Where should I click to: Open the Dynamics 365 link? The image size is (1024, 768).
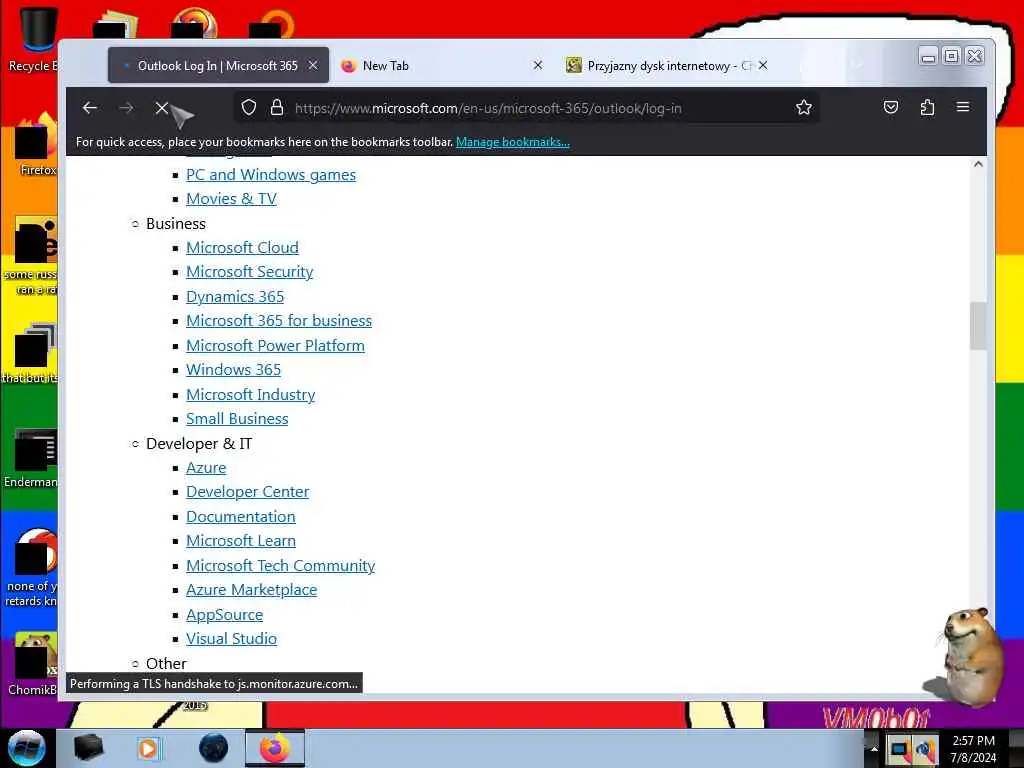pos(235,296)
